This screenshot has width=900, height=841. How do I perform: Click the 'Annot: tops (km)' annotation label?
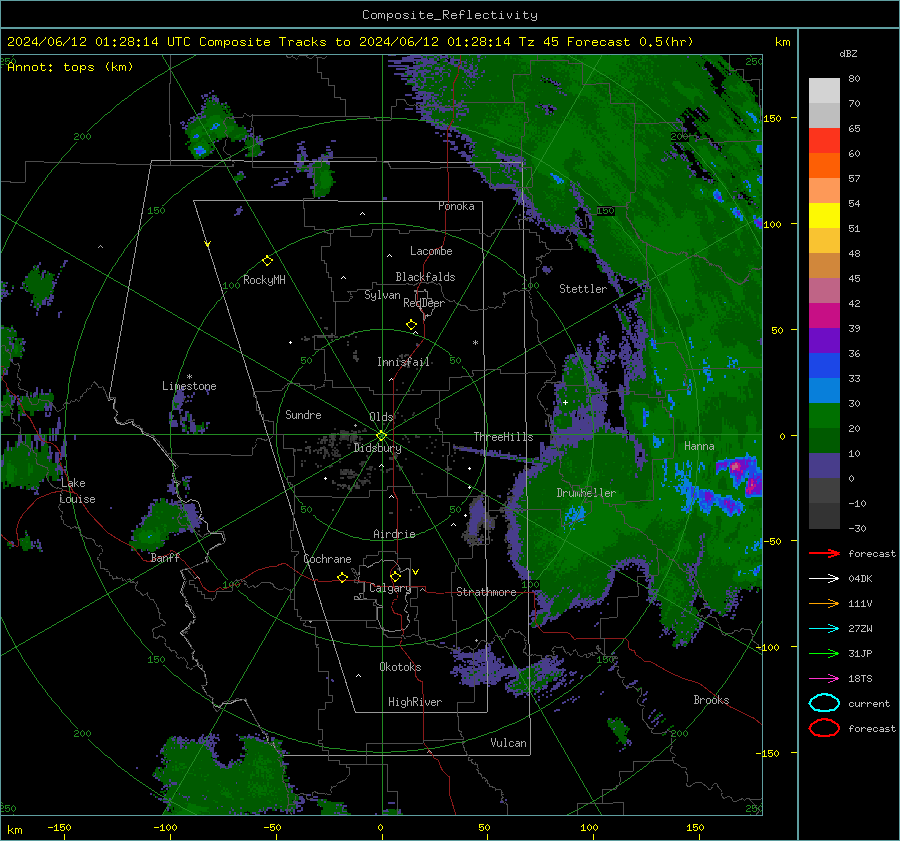tap(70, 67)
